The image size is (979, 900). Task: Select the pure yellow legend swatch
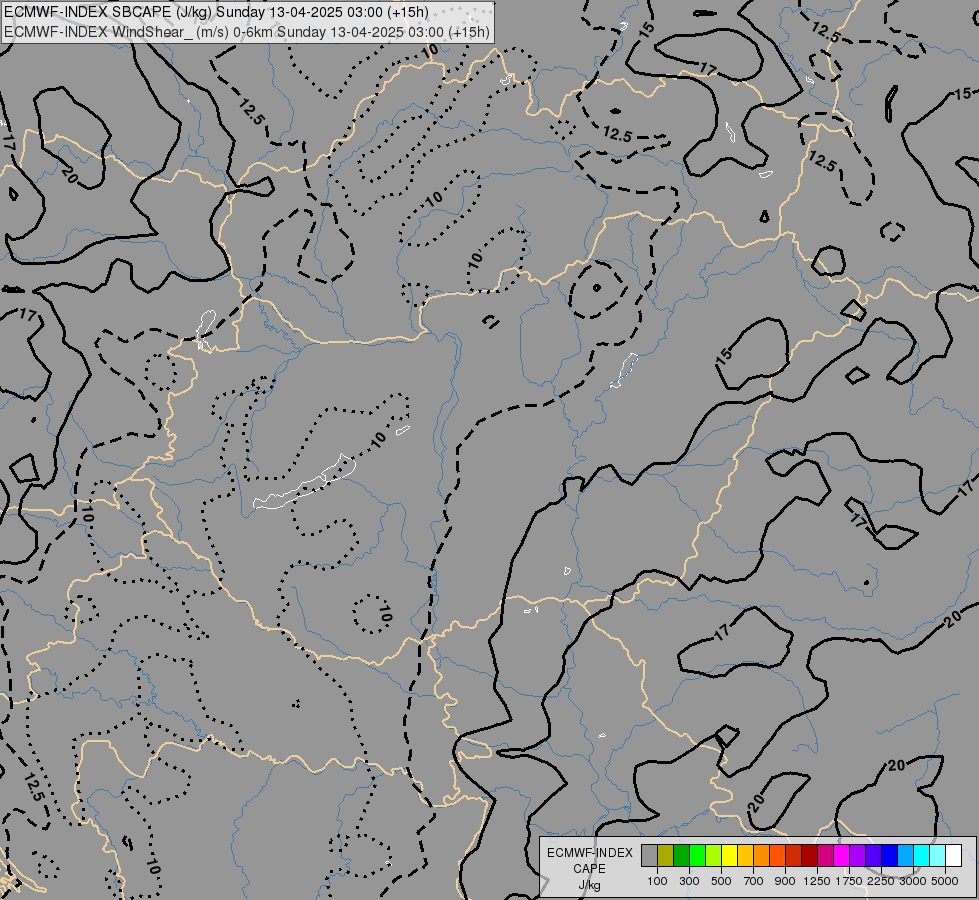click(x=729, y=855)
